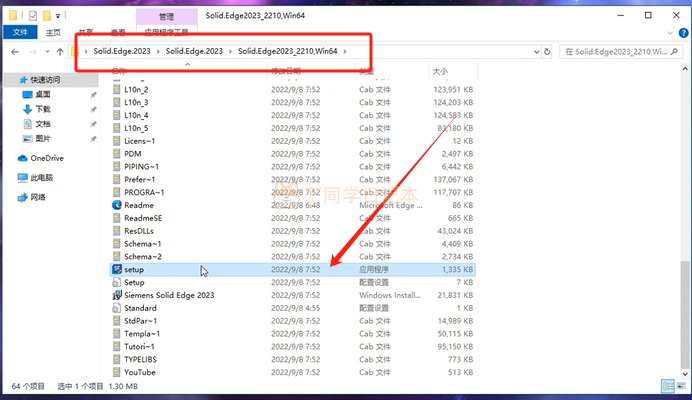Click the Siemens Solid Edge 2023 installer icon

(x=117, y=295)
